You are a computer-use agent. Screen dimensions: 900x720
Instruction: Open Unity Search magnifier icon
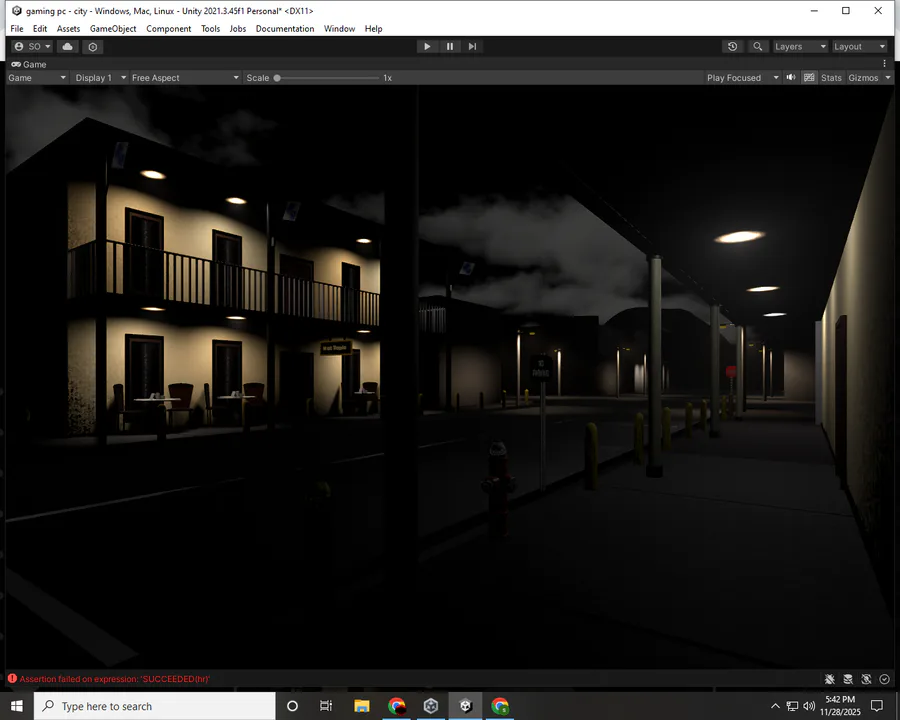pos(758,47)
